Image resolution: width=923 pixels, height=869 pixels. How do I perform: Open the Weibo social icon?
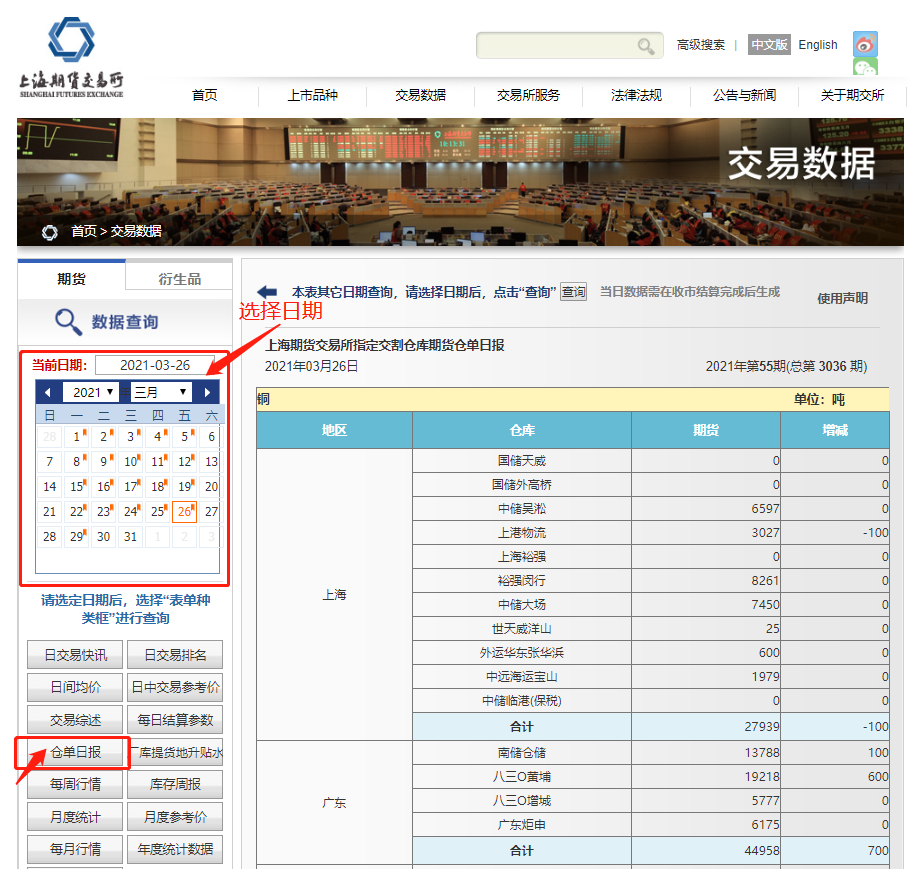click(865, 44)
